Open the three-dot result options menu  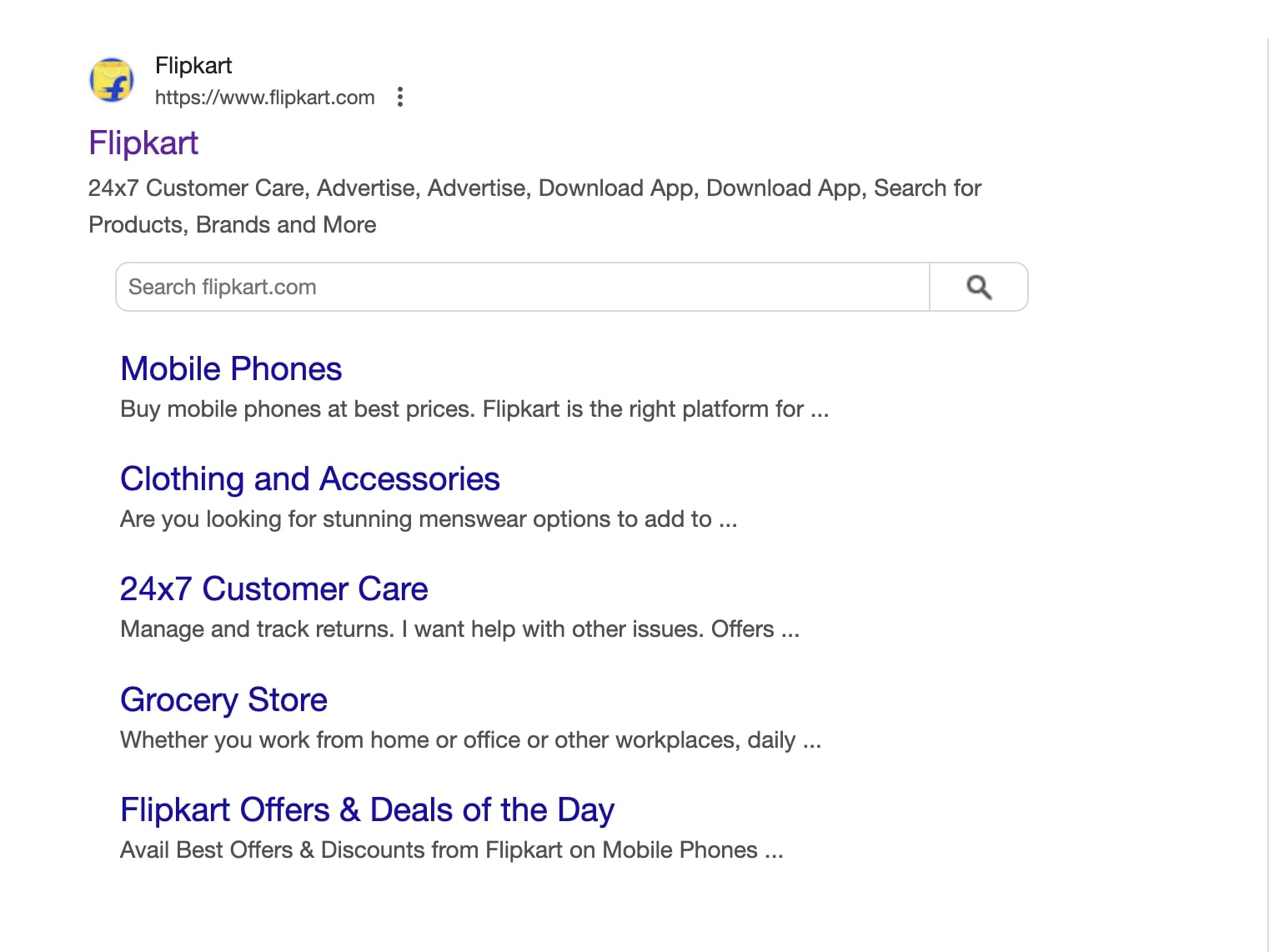400,98
